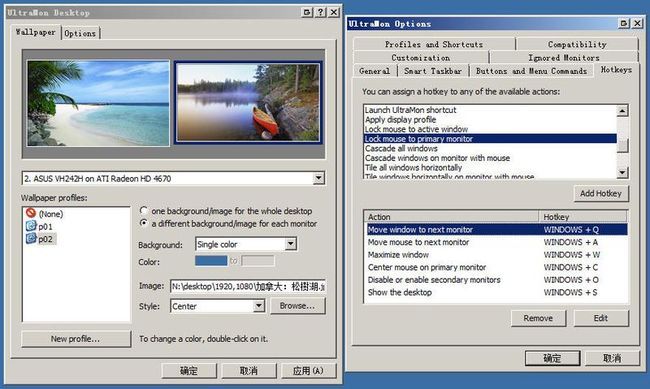Select 'Show the desktop' hotkey row
650x389 pixels.
tap(496, 292)
